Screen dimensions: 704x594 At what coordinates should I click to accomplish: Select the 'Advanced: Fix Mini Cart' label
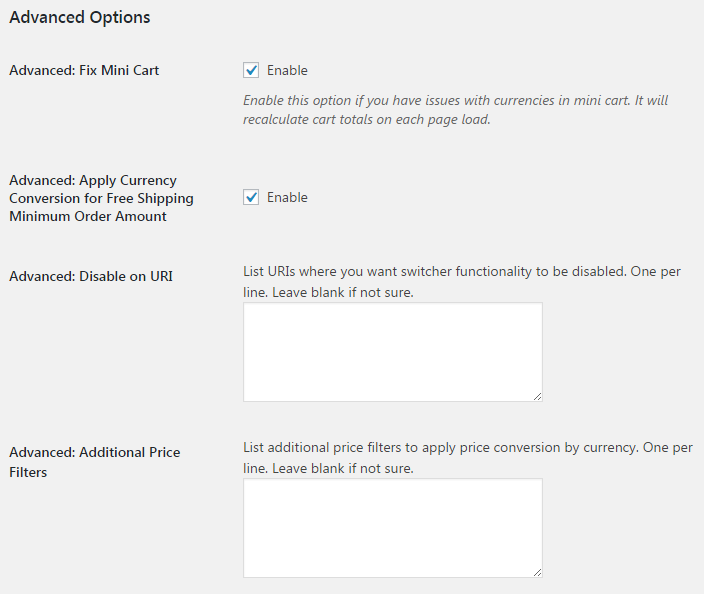pos(84,71)
